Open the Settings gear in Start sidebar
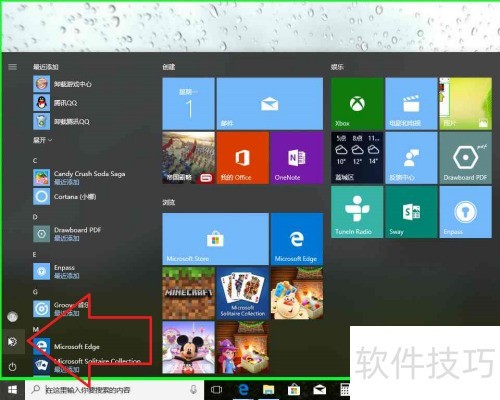Image resolution: width=500 pixels, height=400 pixels. [12, 342]
